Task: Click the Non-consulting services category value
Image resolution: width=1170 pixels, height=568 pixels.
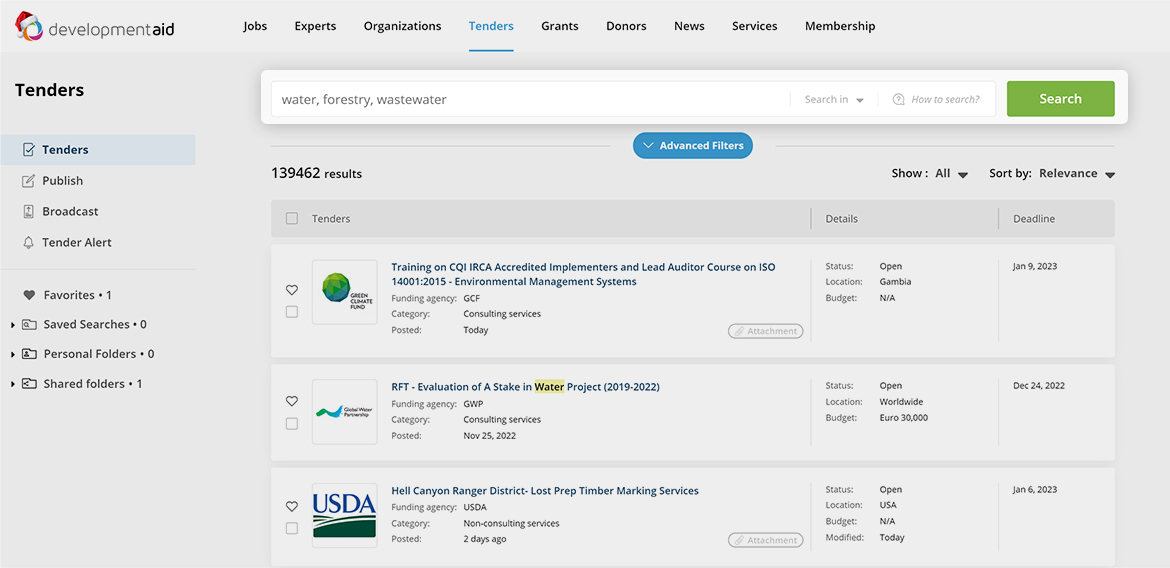Action: pyautogui.click(x=511, y=523)
